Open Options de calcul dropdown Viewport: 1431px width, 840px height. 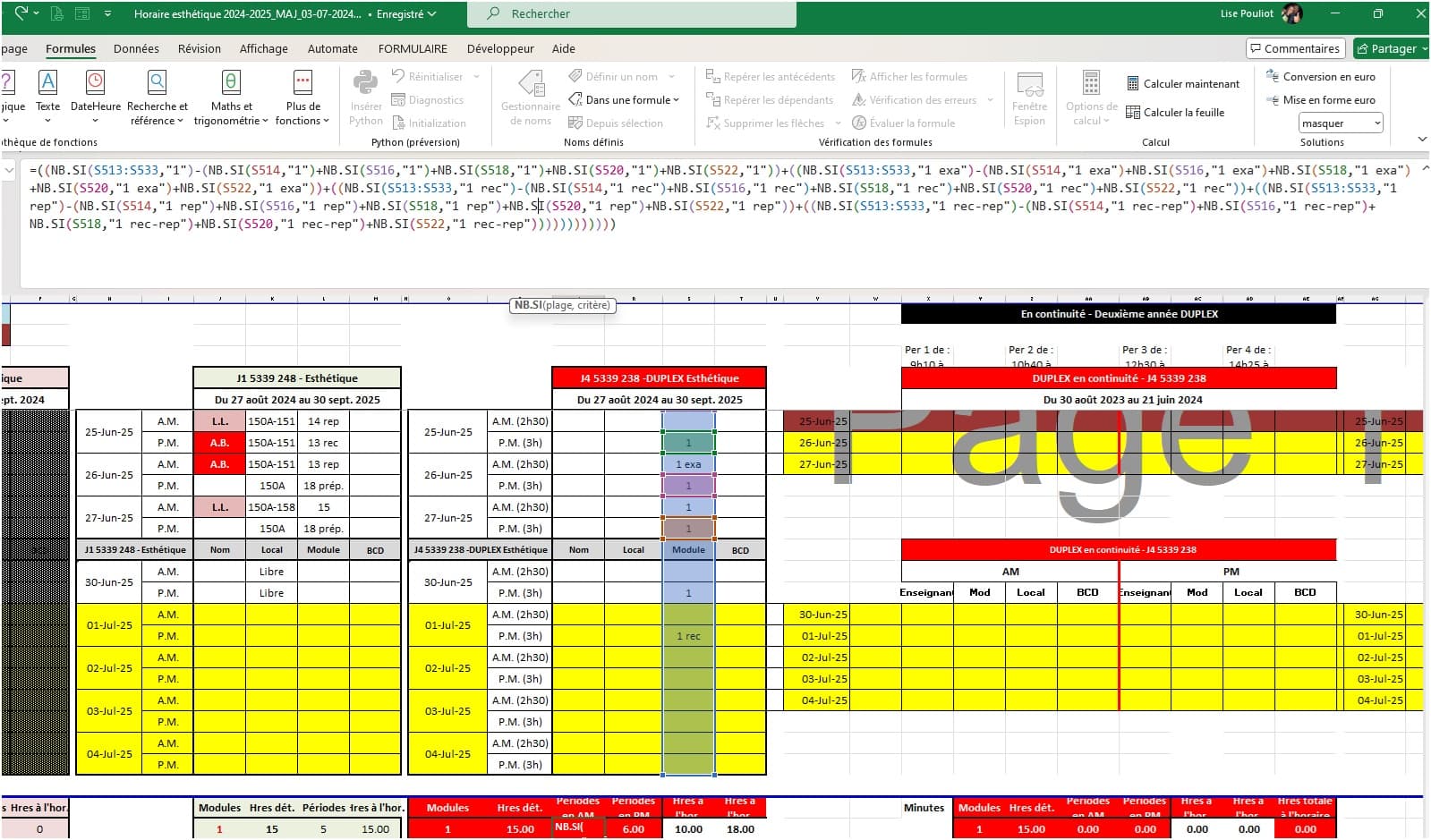click(x=1091, y=98)
